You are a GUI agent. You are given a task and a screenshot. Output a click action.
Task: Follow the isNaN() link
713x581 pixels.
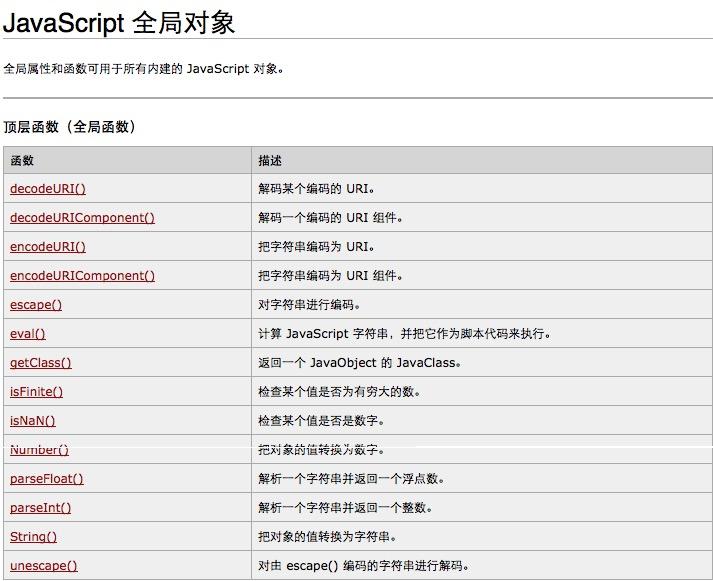pos(33,421)
